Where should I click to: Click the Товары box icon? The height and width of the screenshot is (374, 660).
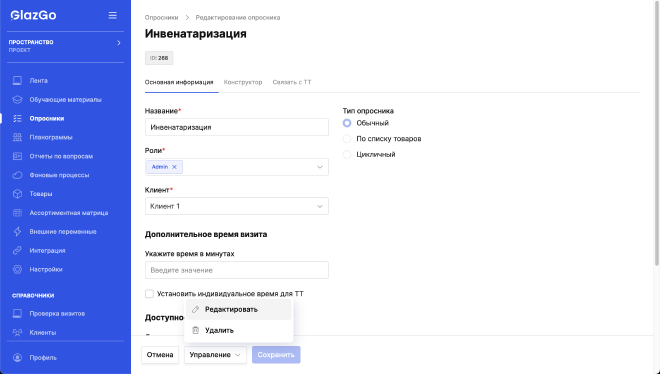coord(17,194)
